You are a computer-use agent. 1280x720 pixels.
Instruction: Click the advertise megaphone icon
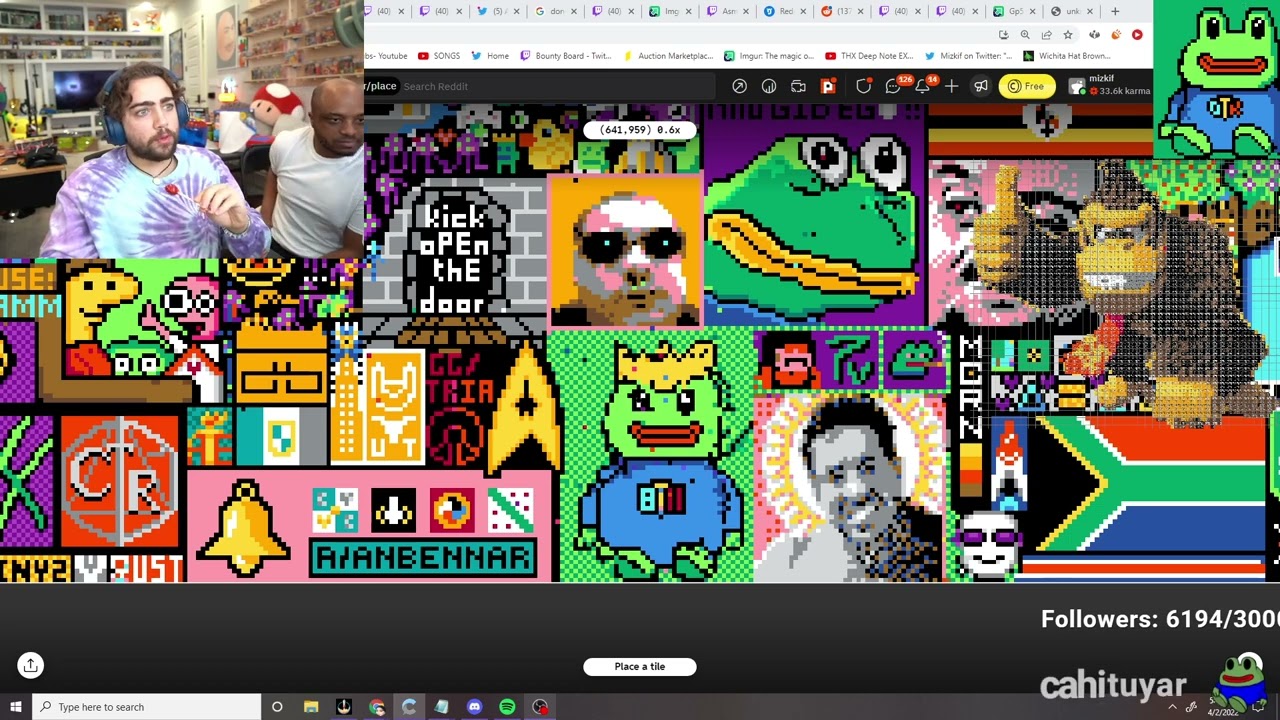pos(981,86)
